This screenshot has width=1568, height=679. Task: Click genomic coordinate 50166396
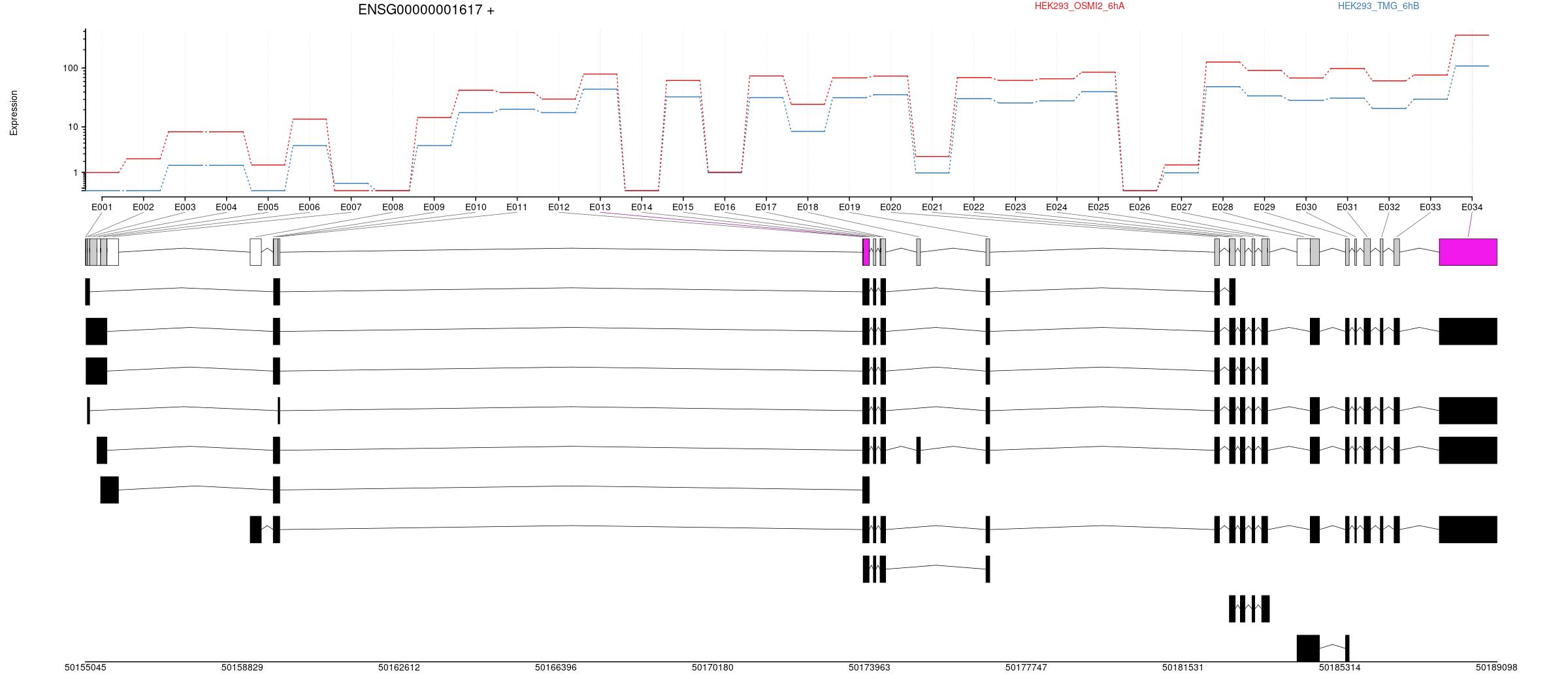(x=556, y=667)
